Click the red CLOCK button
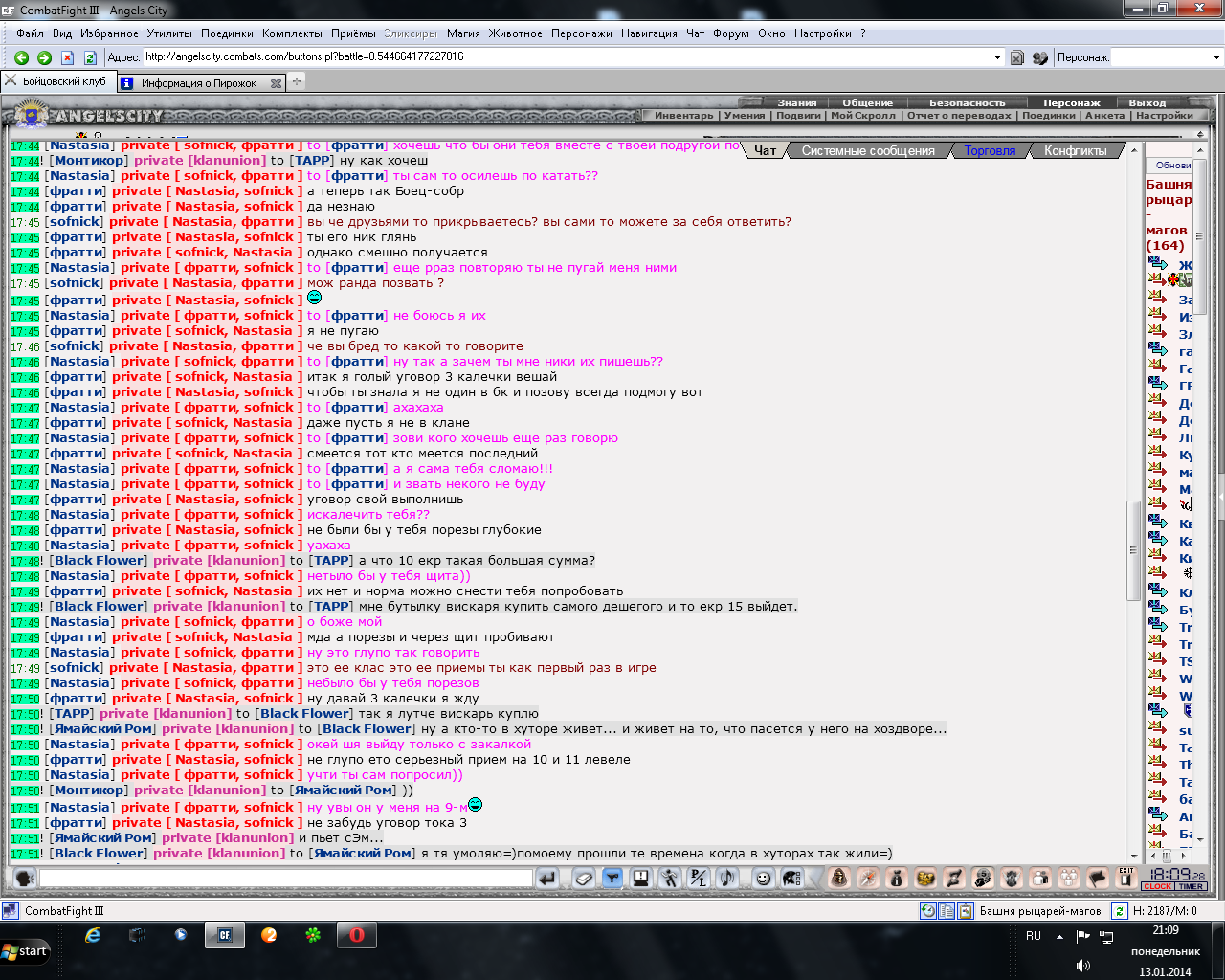This screenshot has width=1225, height=980. click(1157, 887)
